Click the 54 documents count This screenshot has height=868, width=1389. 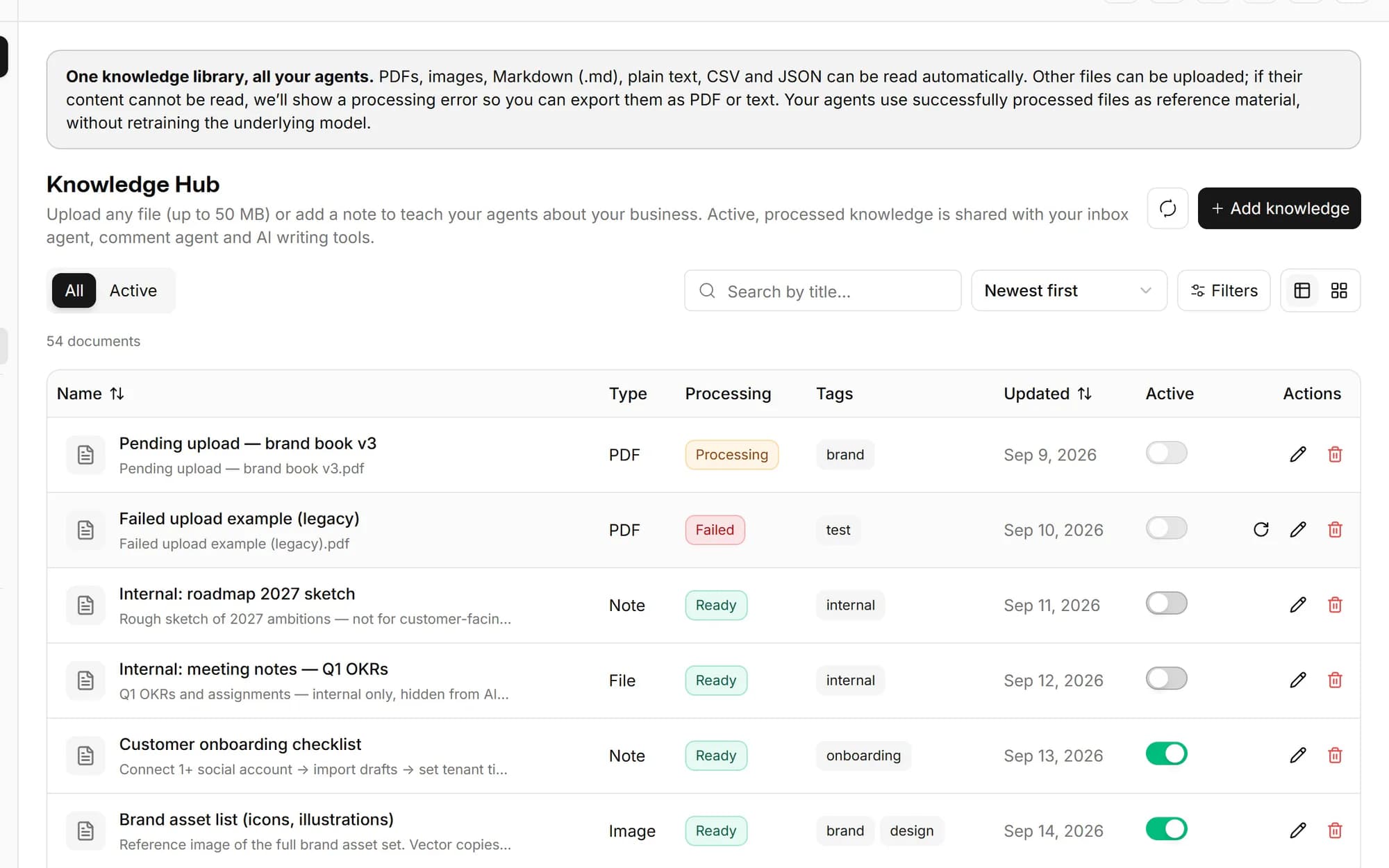(93, 341)
